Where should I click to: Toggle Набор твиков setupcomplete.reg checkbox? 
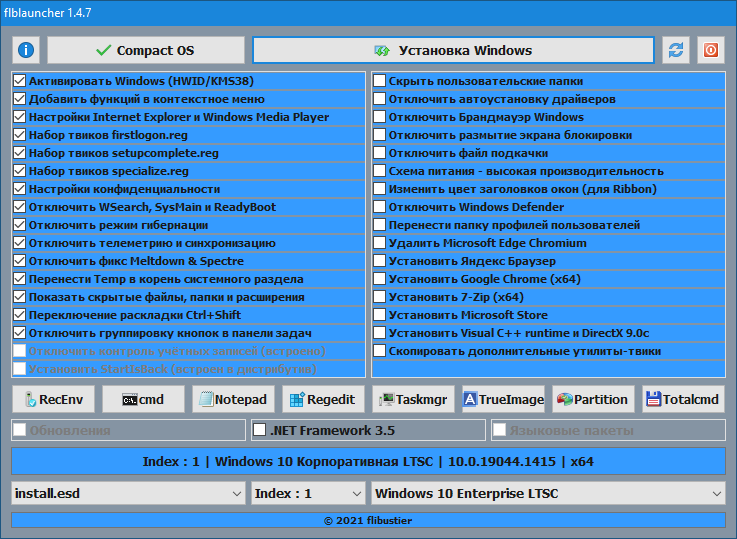click(19, 153)
